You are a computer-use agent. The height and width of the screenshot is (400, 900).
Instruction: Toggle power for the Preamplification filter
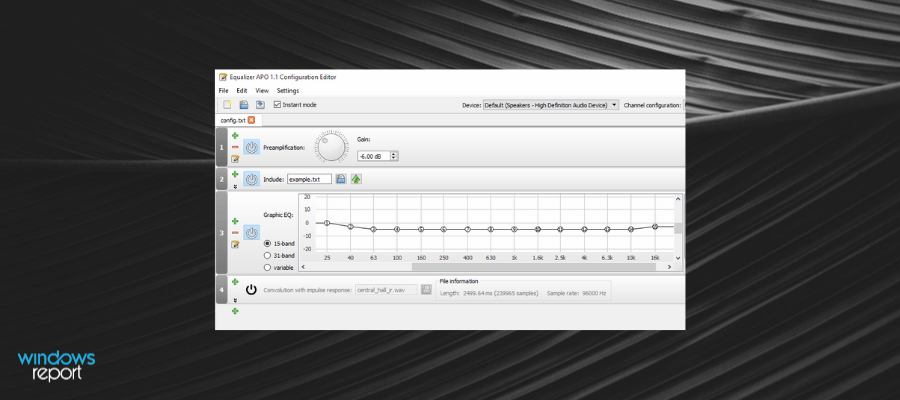point(251,147)
